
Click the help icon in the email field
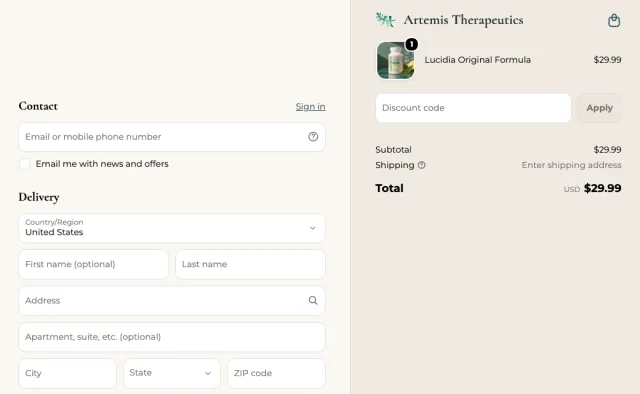pyautogui.click(x=313, y=137)
